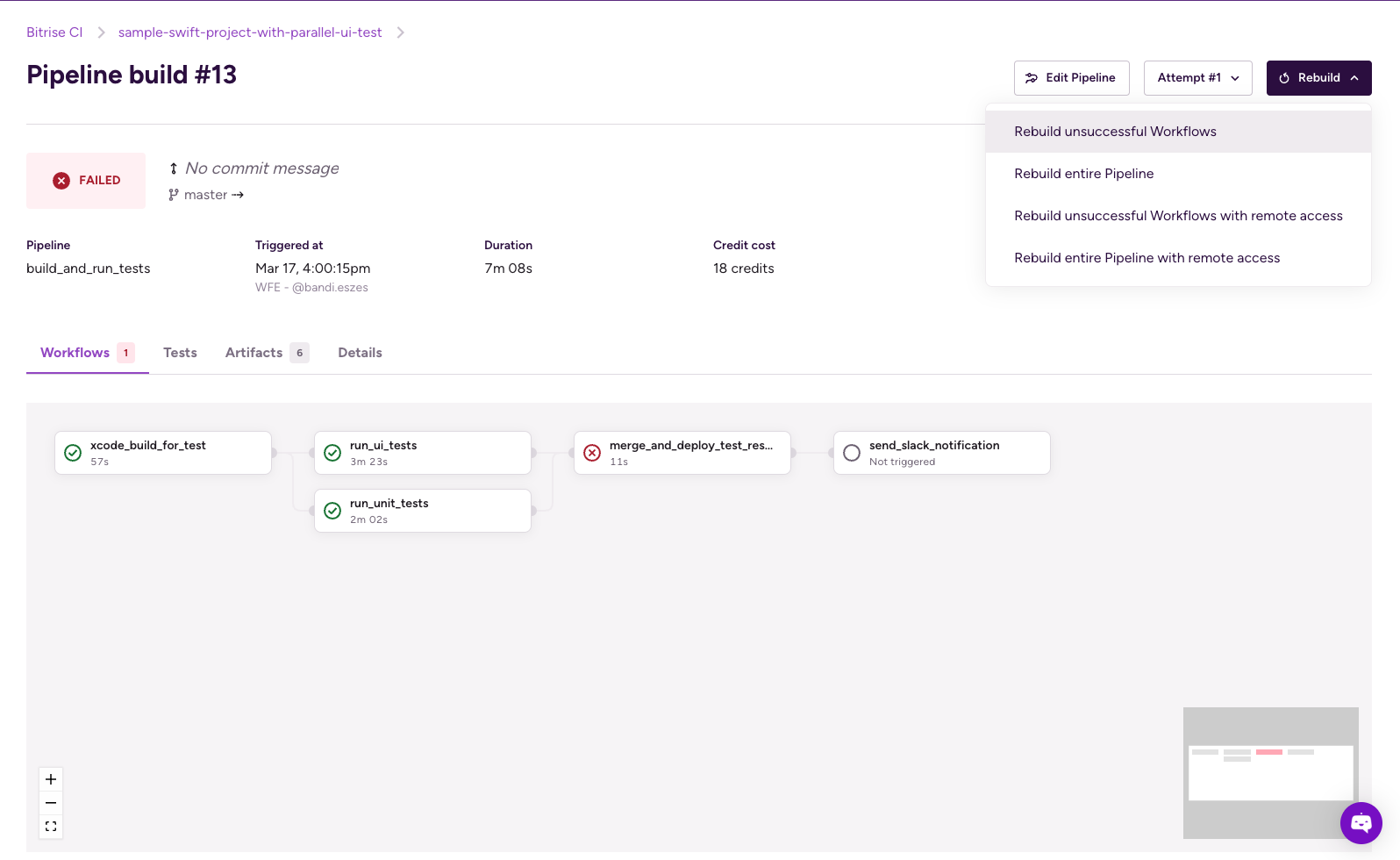Click the Rebuild circular arrow icon

click(1284, 78)
